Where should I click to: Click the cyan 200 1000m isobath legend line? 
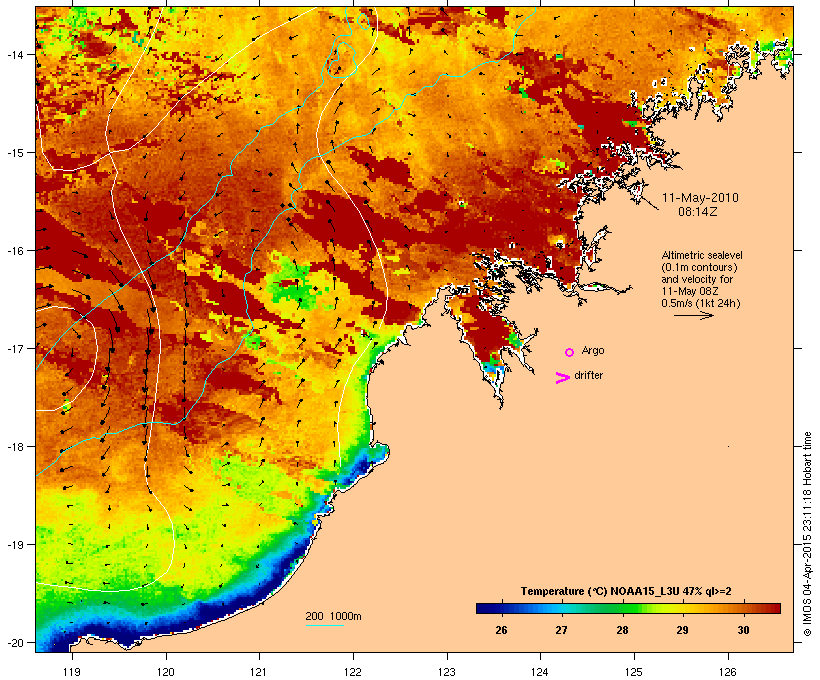pos(325,626)
